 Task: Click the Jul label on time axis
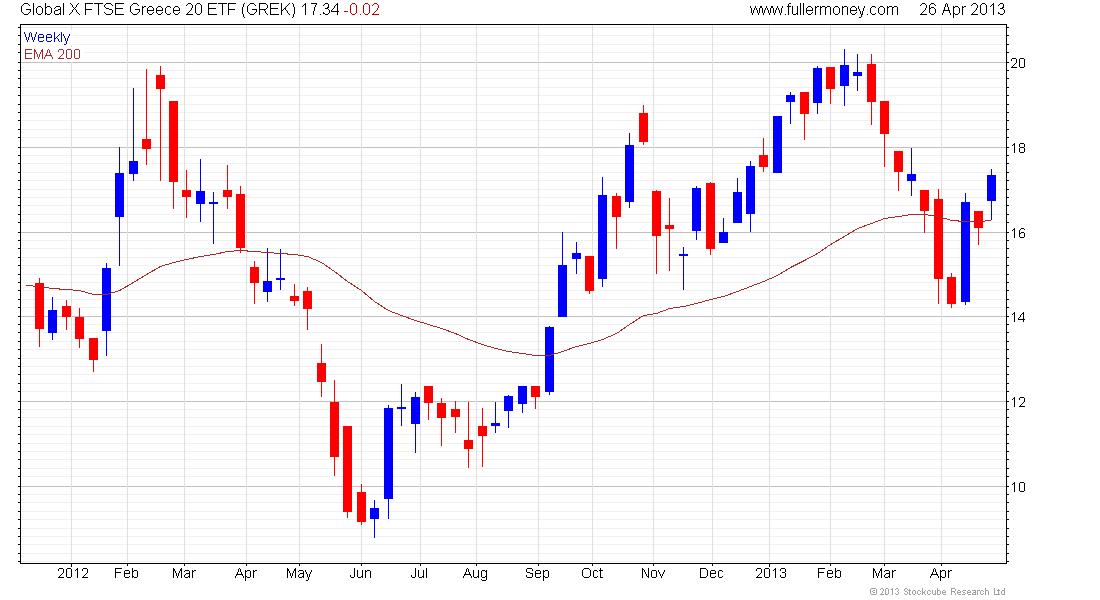tap(419, 573)
